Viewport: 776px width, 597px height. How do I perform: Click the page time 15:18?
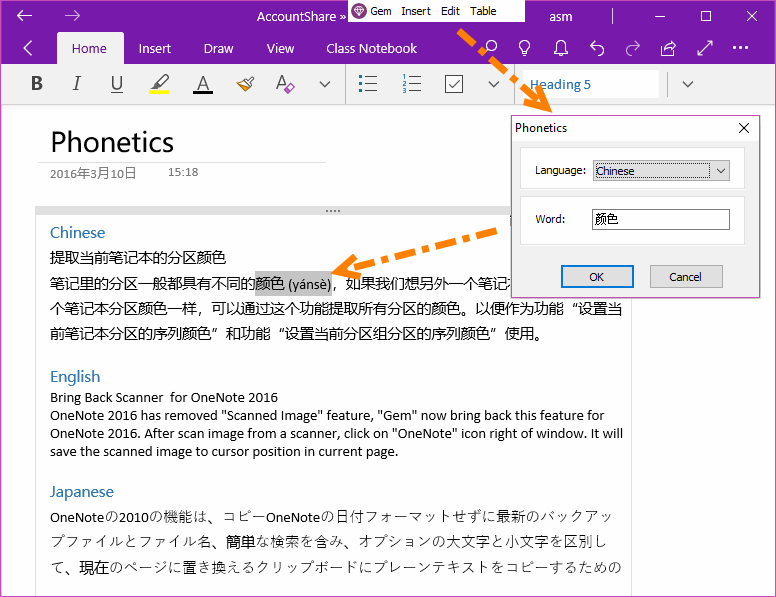(183, 172)
